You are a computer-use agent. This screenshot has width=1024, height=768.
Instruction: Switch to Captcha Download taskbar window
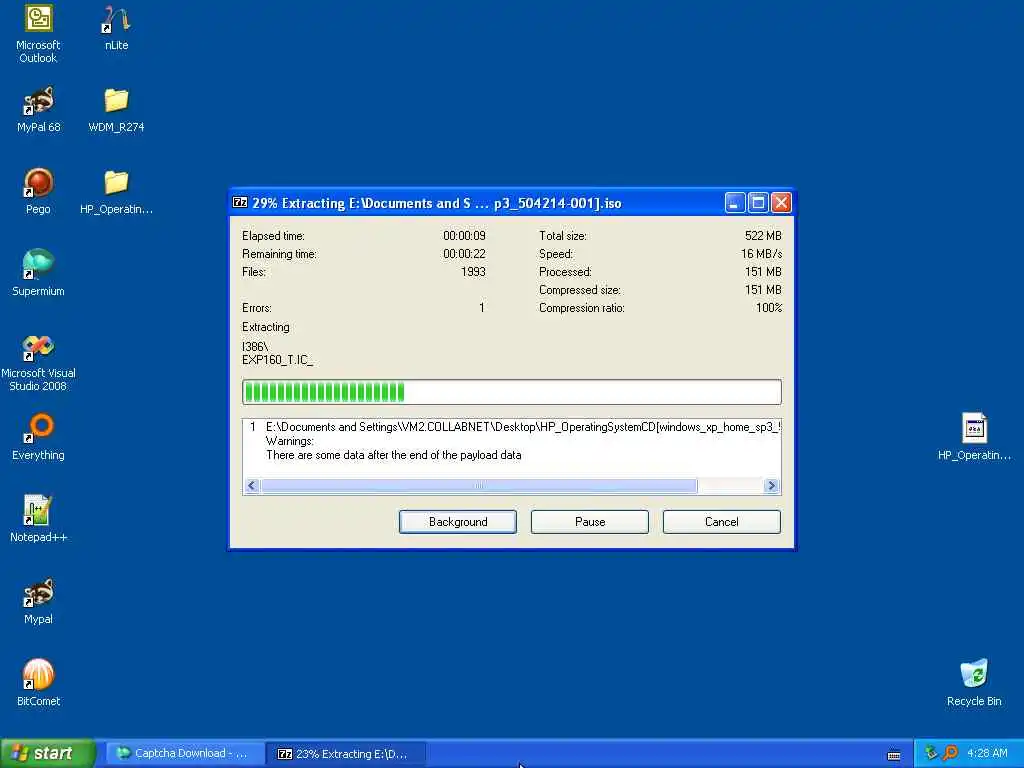tap(185, 753)
